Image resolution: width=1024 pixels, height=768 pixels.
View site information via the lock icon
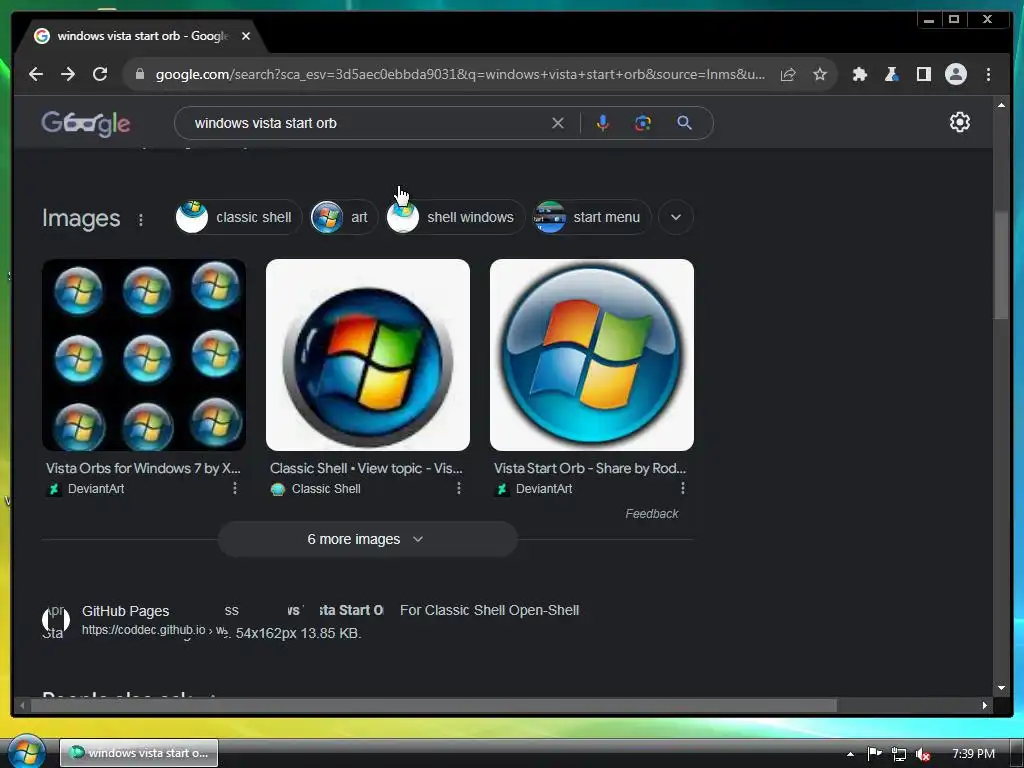click(139, 74)
